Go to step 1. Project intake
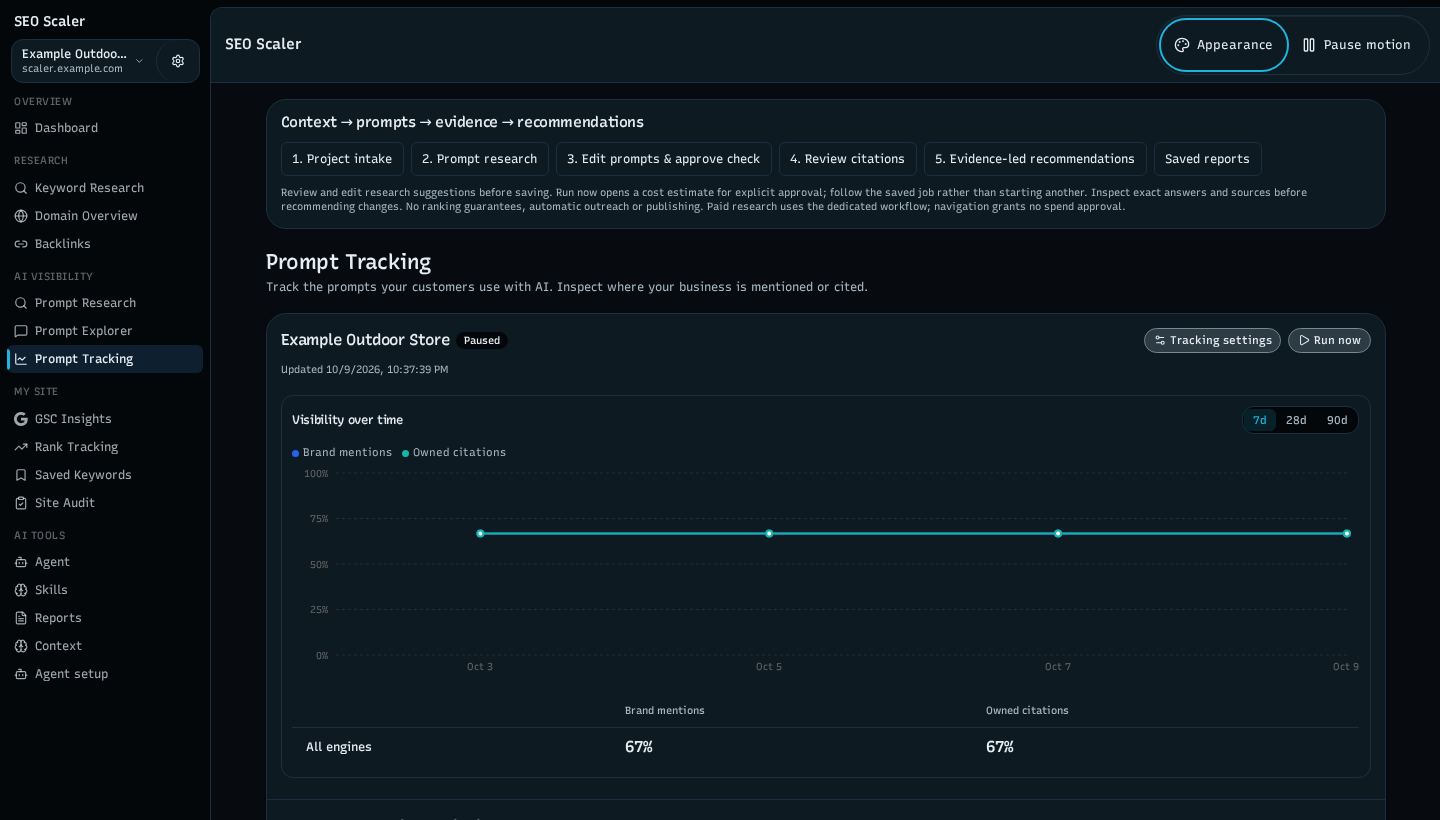Image resolution: width=1440 pixels, height=820 pixels. [x=342, y=159]
